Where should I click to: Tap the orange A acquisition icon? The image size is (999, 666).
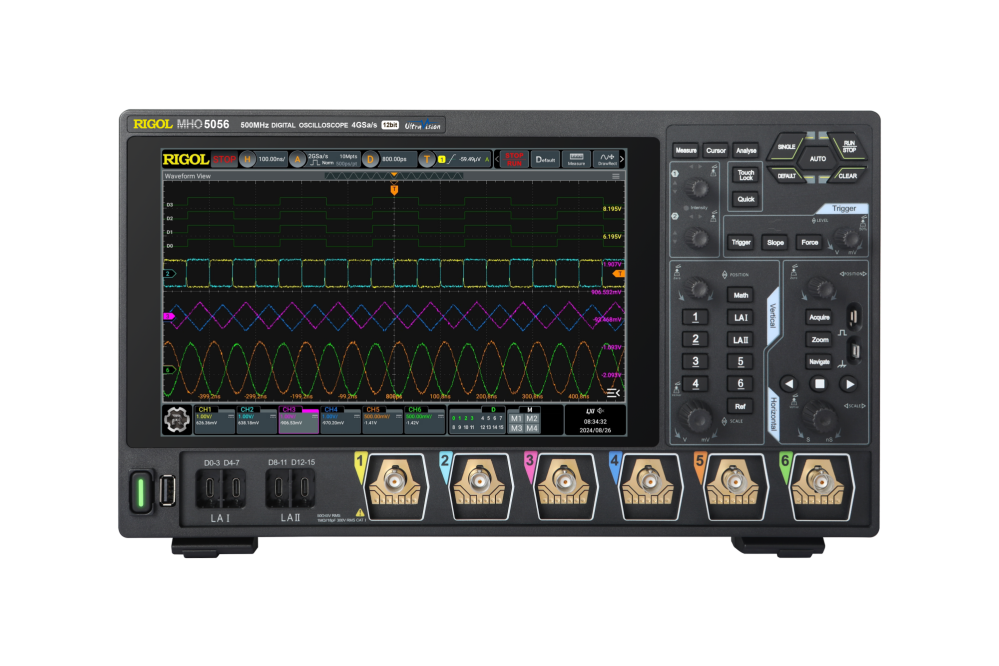click(x=297, y=159)
